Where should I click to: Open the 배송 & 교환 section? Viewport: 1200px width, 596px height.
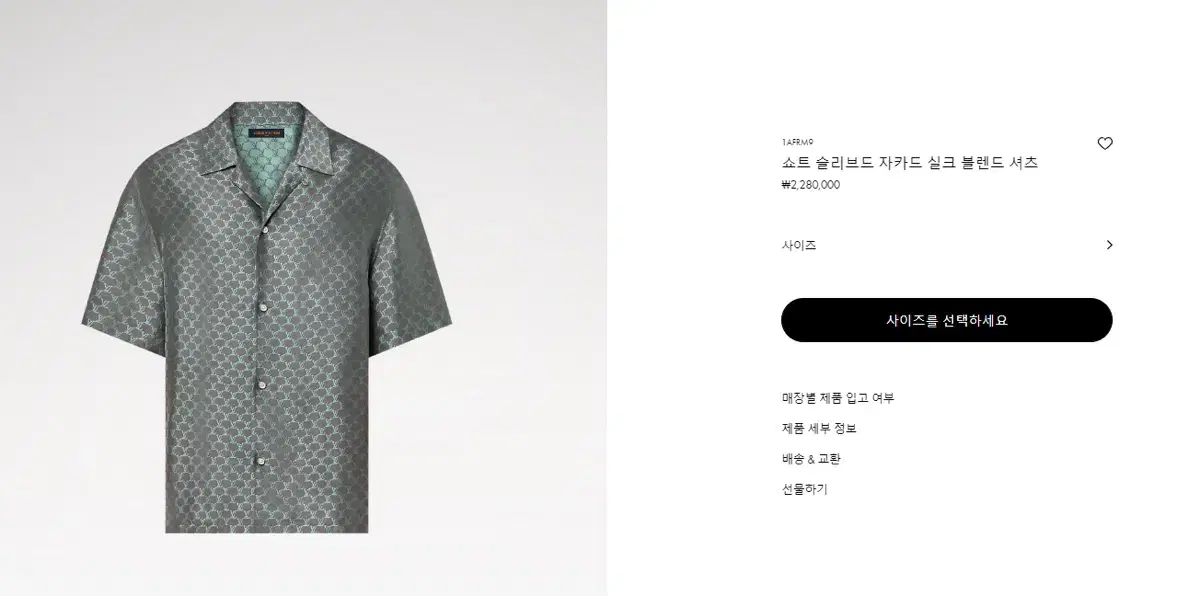[x=811, y=459]
